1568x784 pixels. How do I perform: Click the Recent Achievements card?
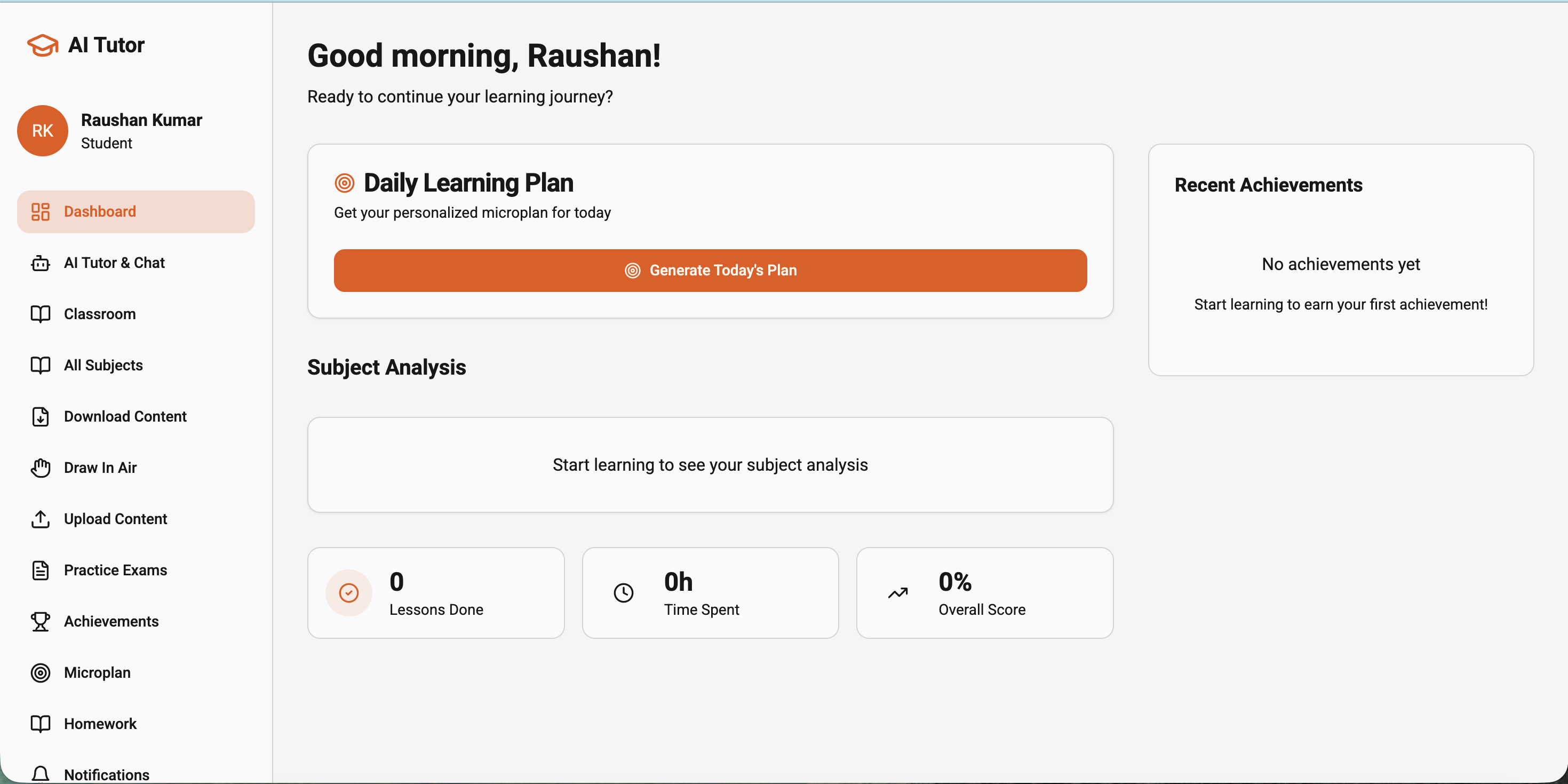[x=1340, y=260]
